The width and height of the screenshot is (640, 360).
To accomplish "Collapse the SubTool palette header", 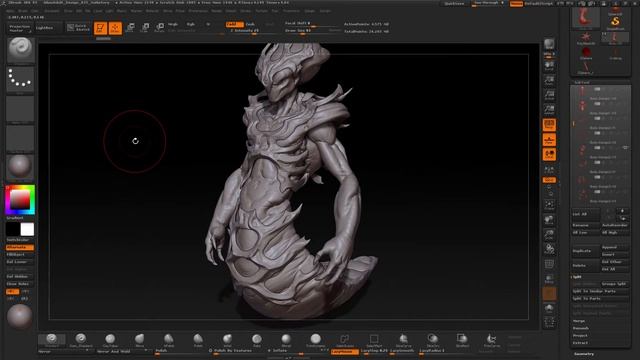I will click(x=582, y=82).
